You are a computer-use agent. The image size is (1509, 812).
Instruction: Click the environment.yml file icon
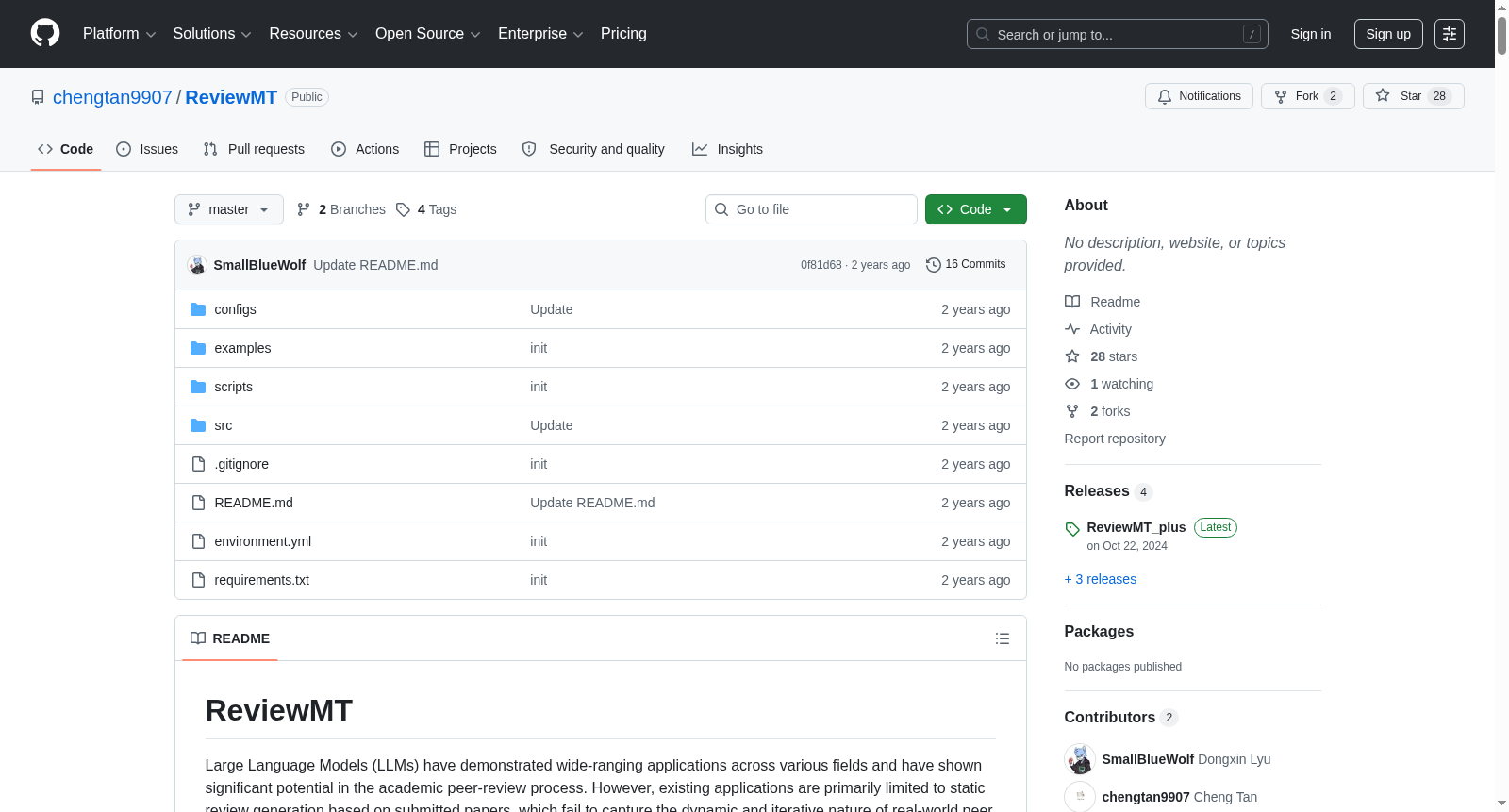click(x=198, y=541)
